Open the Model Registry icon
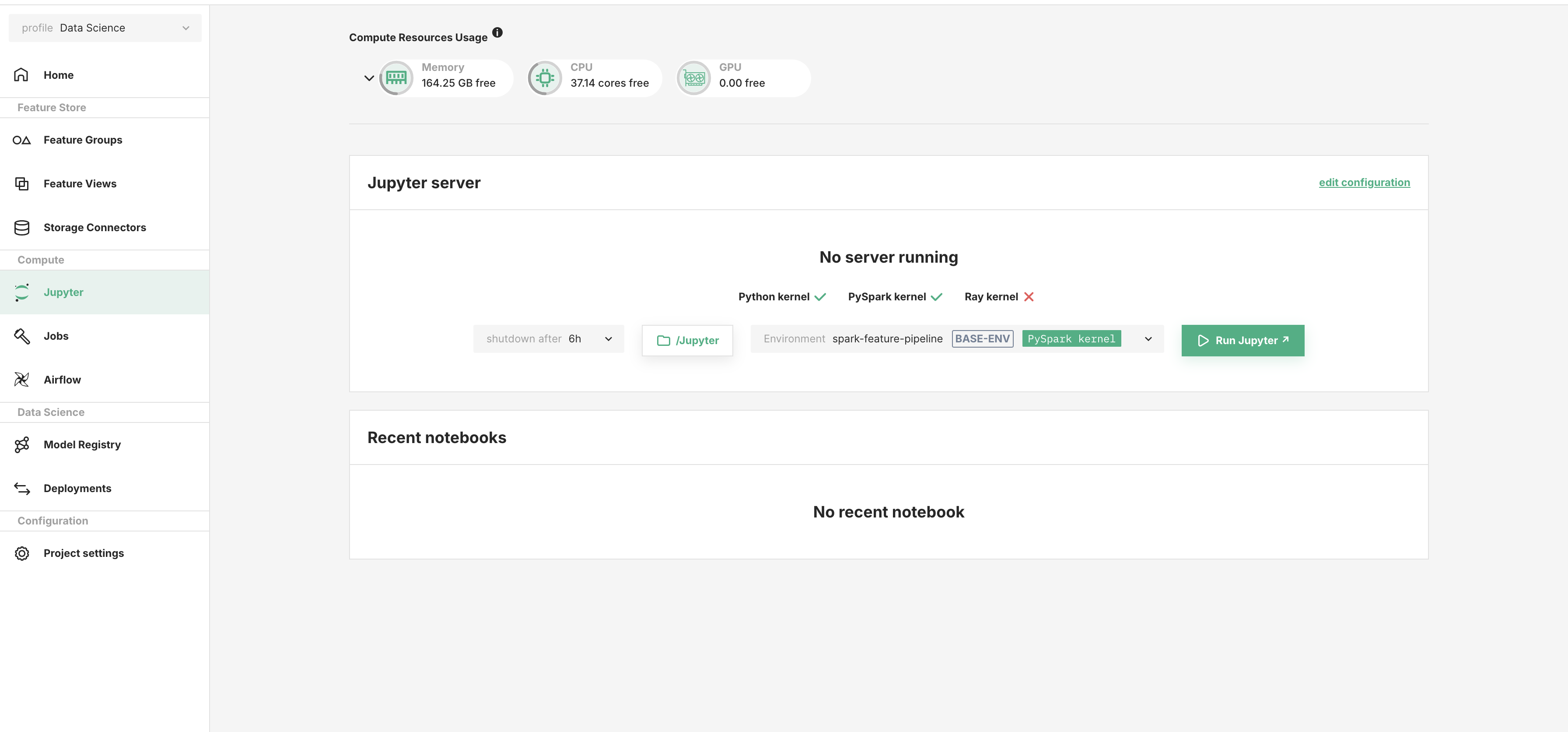Viewport: 1568px width, 732px height. pyautogui.click(x=22, y=444)
